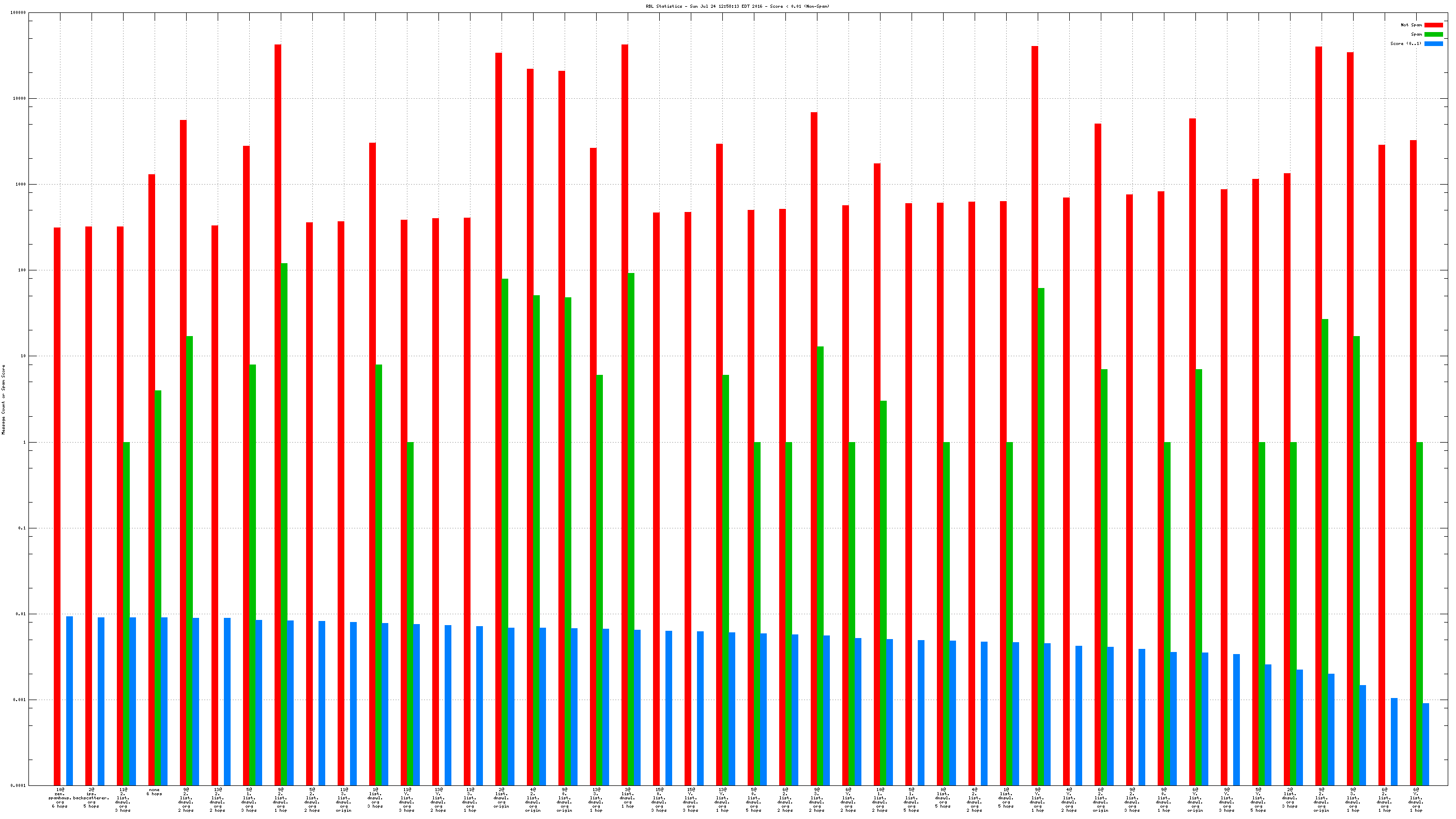The height and width of the screenshot is (819, 1456).
Task: Click the green Spam legend swatch
Action: click(1433, 35)
